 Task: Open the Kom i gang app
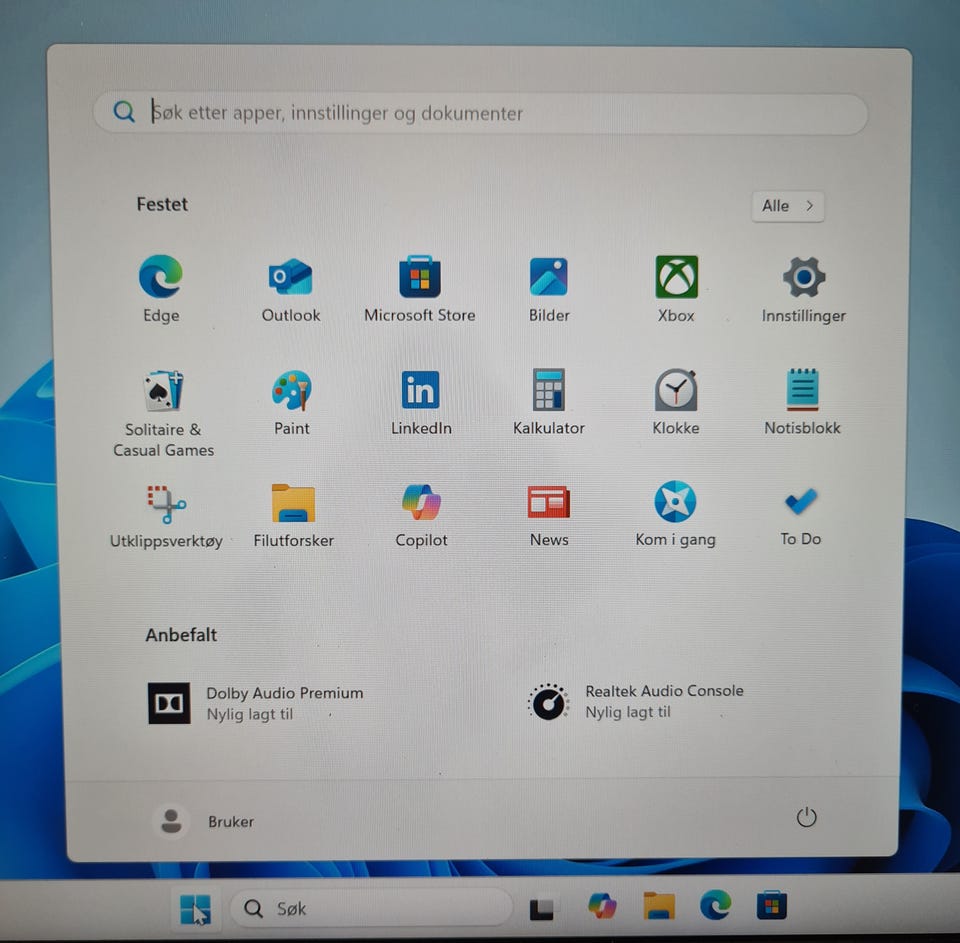click(675, 514)
